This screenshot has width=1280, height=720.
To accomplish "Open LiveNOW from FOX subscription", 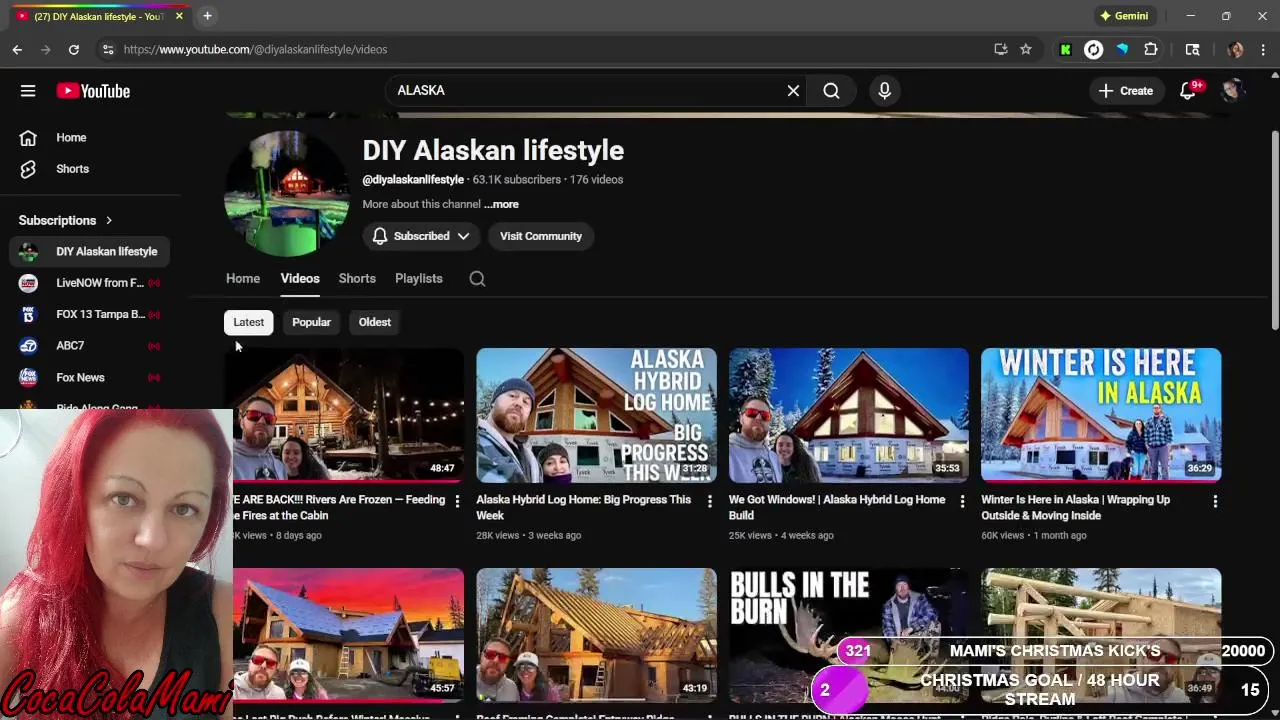I will coord(90,283).
